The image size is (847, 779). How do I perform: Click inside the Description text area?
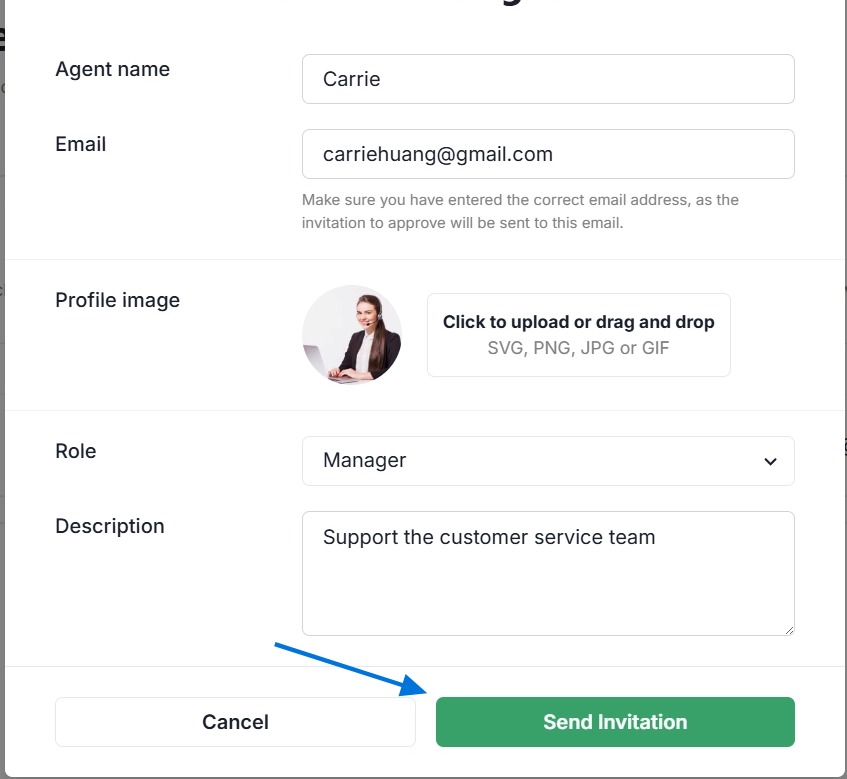pyautogui.click(x=548, y=590)
